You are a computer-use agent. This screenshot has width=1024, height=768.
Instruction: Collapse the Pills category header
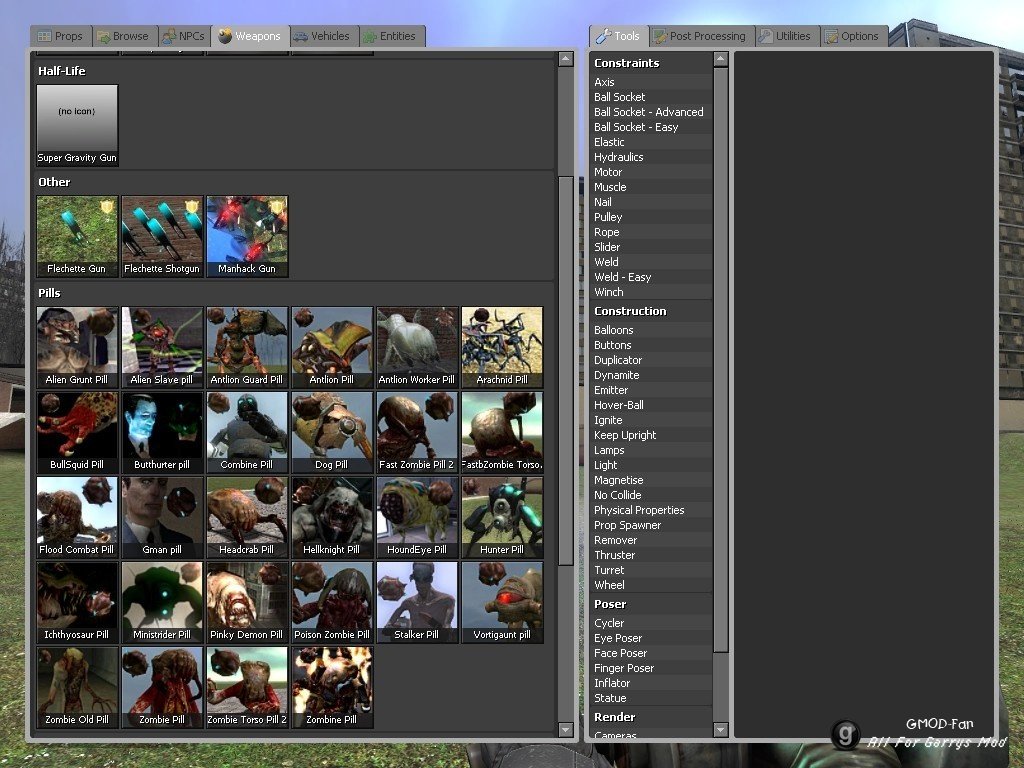(50, 293)
